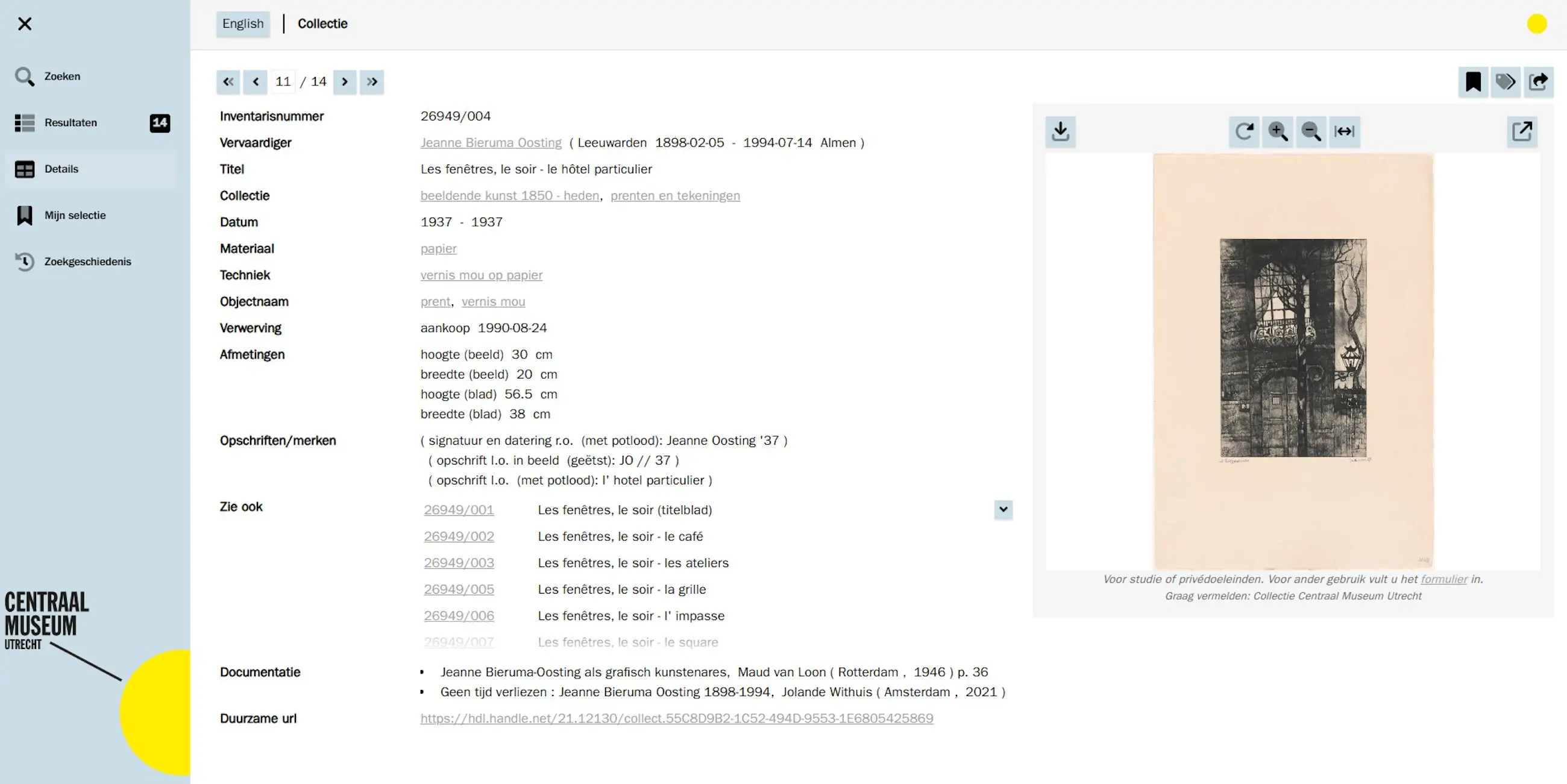Open Zoekgeschiedenis in the sidebar
Viewport: 1567px width, 784px height.
pyautogui.click(x=87, y=262)
